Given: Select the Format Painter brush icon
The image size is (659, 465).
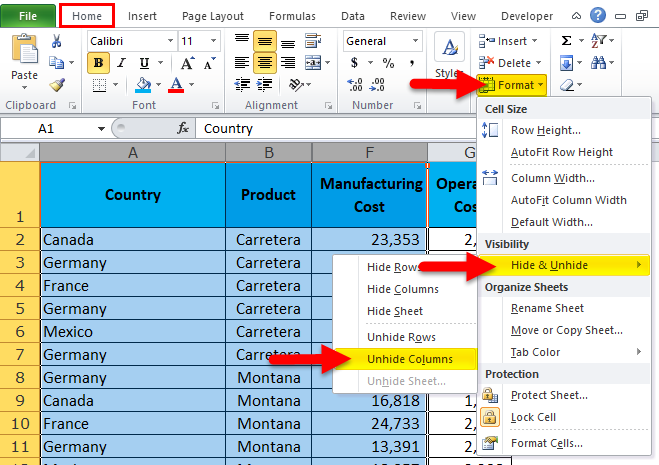Looking at the screenshot, I should tap(57, 85).
